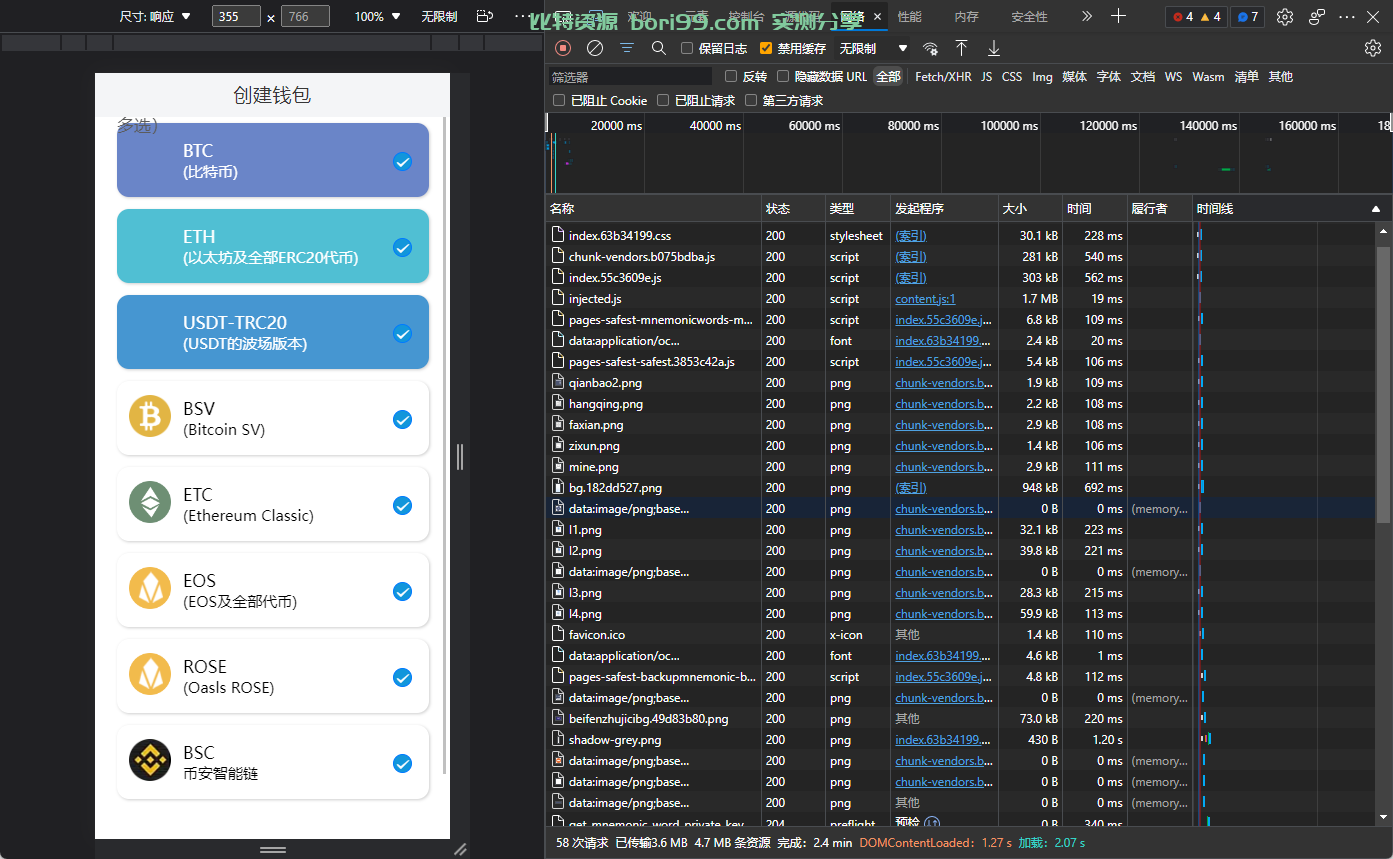Open the content.js:1 initiator link

(925, 299)
